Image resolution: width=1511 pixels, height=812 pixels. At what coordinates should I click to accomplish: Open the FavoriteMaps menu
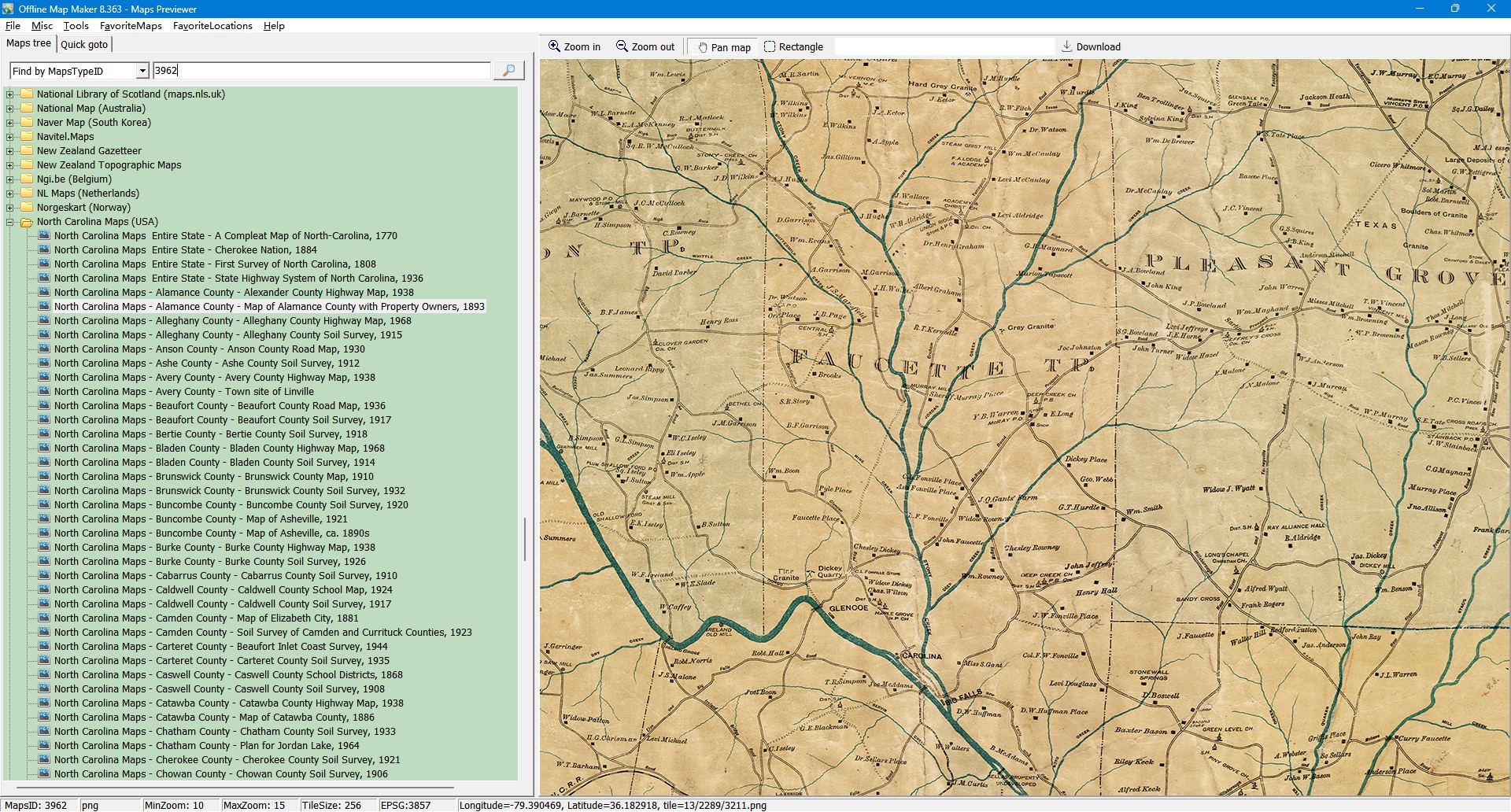tap(131, 26)
